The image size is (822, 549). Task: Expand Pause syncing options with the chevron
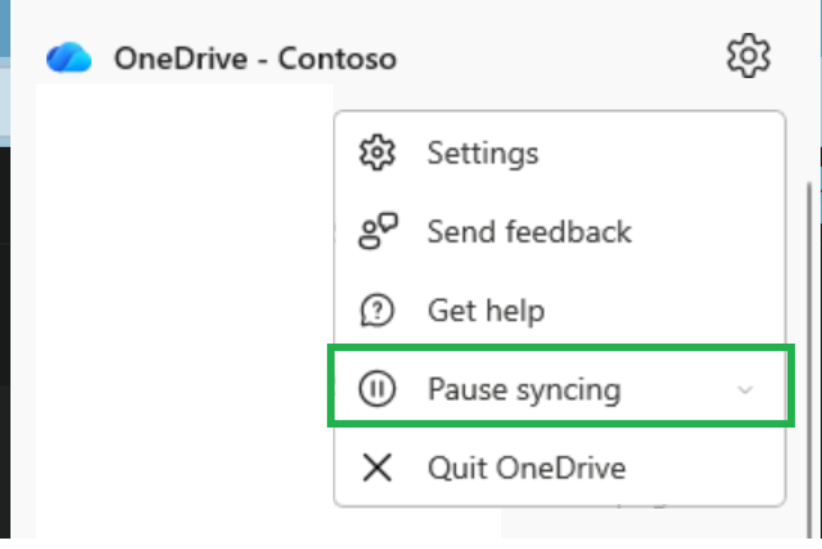click(x=745, y=390)
